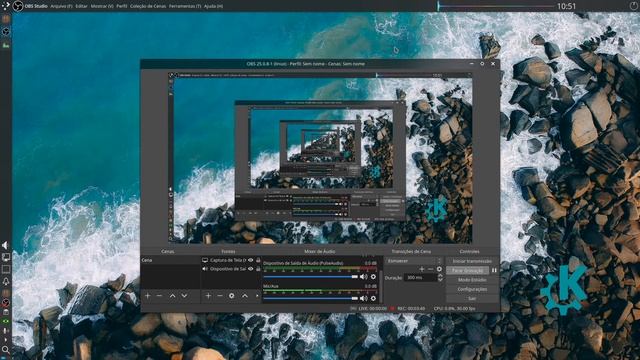Open the KDE application launcher icon top-left
Viewport: 640px width, 360px height.
click(5, 6)
